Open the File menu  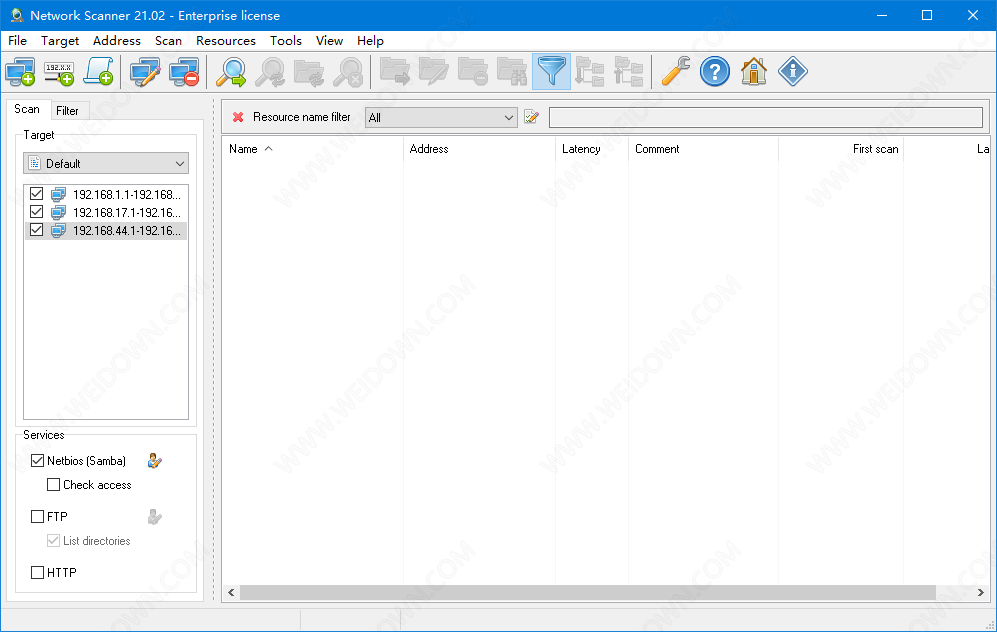pyautogui.click(x=17, y=41)
